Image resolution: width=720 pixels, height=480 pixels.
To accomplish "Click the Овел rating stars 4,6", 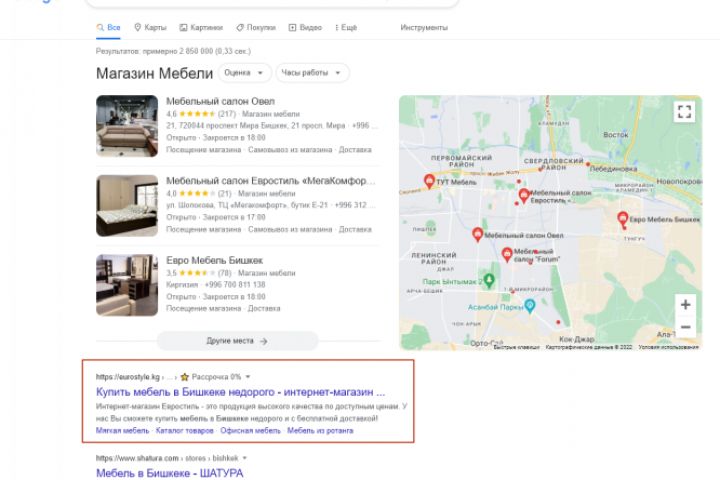I will [x=197, y=113].
